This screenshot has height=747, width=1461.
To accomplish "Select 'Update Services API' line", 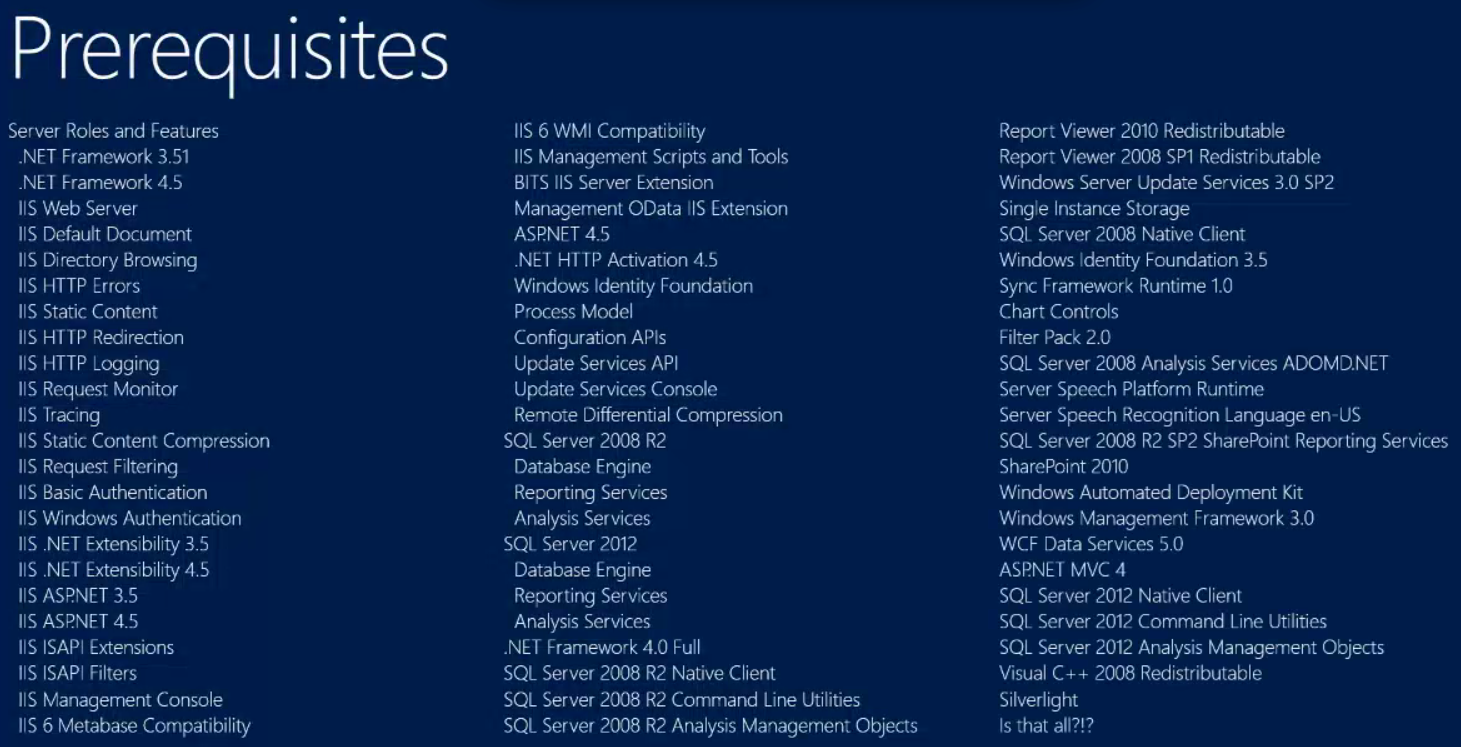I will point(597,364).
